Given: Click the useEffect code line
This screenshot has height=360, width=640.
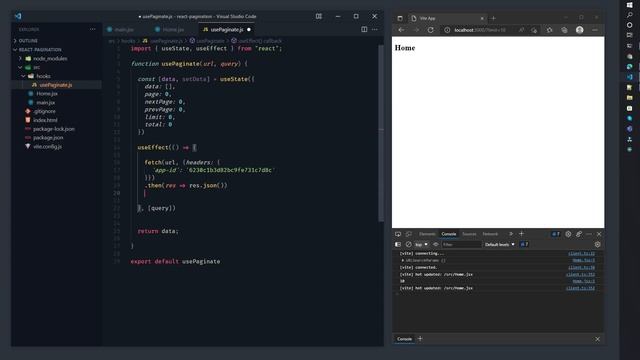Looking at the screenshot, I should pos(167,147).
